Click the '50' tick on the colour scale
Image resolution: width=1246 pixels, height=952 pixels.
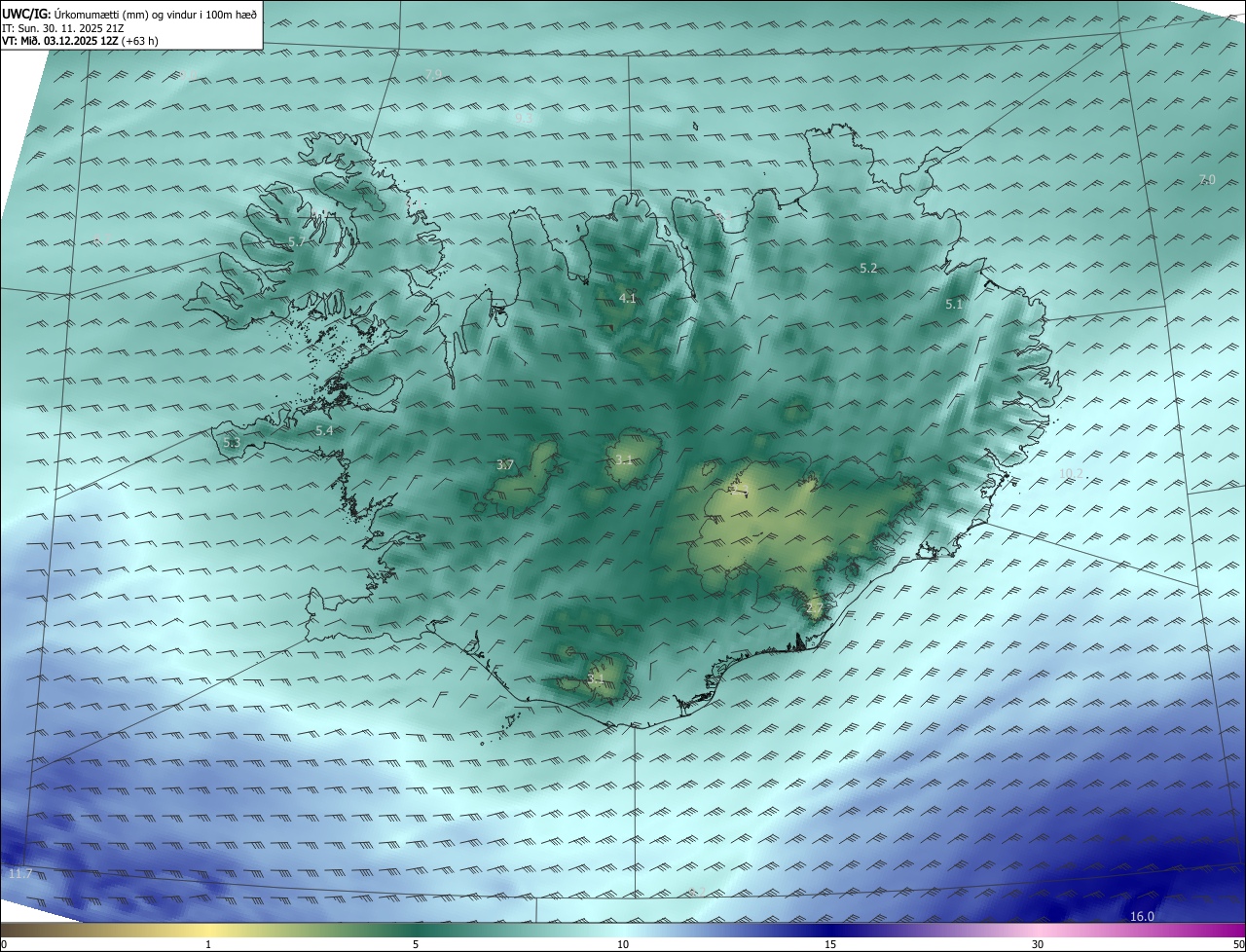coord(1238,944)
